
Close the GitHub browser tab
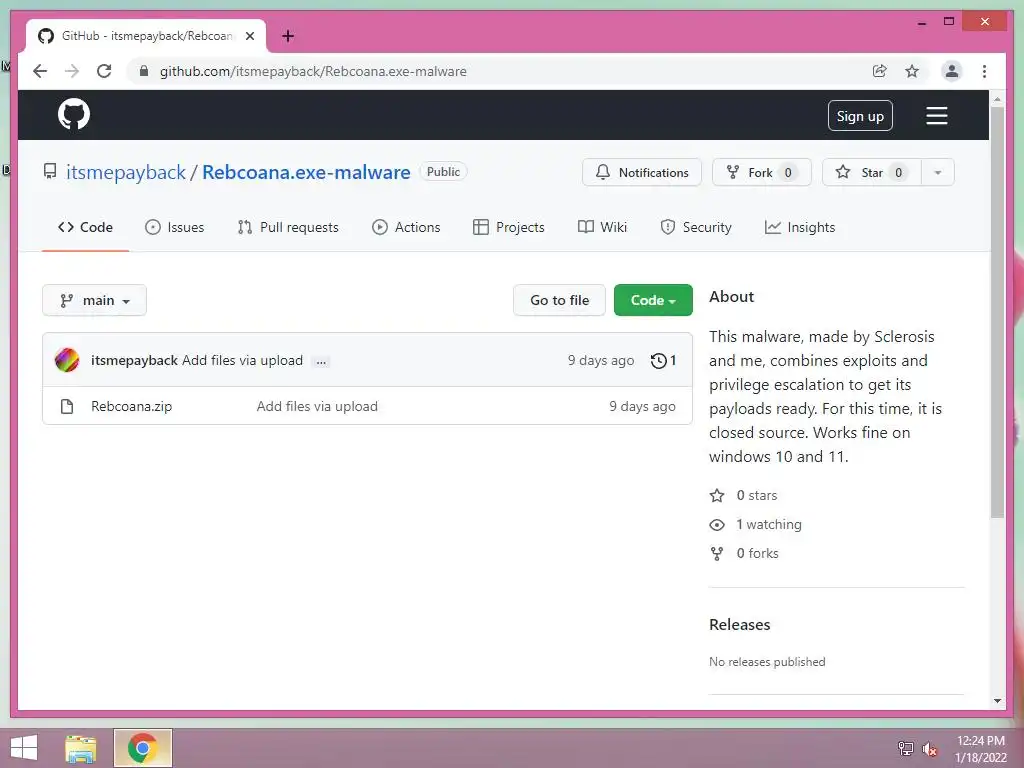[x=249, y=36]
